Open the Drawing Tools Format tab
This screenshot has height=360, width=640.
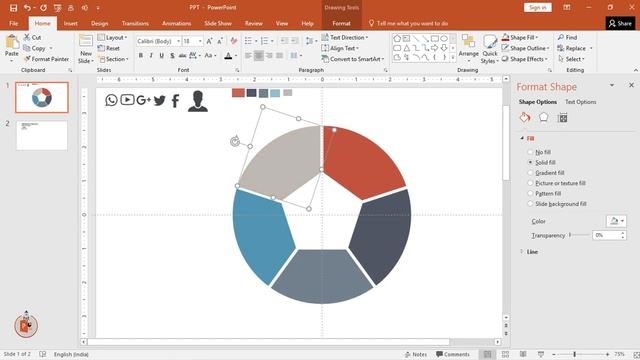pyautogui.click(x=341, y=24)
